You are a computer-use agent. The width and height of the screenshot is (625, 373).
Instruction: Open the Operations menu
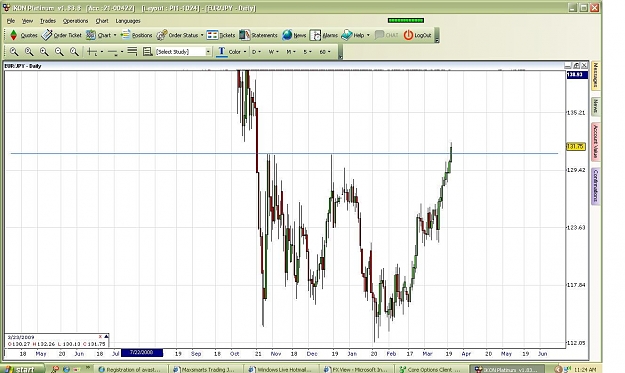[x=75, y=21]
